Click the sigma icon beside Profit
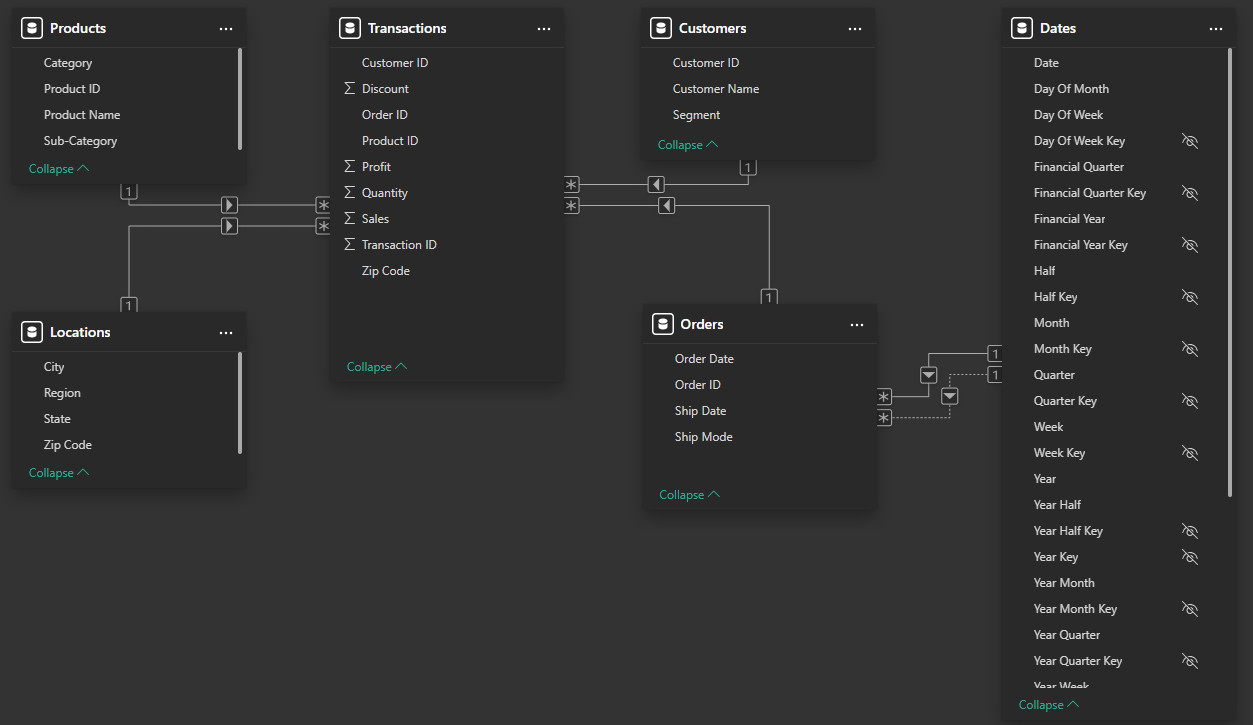 tap(349, 167)
